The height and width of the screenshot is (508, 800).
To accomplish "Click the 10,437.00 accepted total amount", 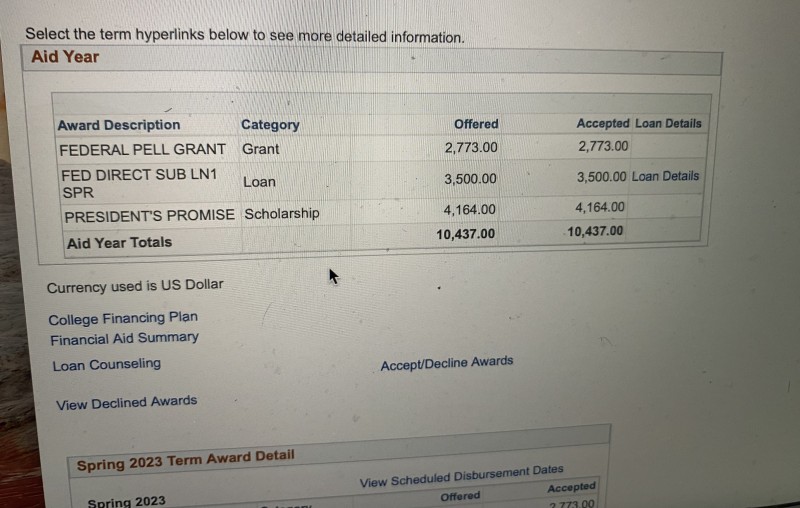I will click(x=595, y=232).
